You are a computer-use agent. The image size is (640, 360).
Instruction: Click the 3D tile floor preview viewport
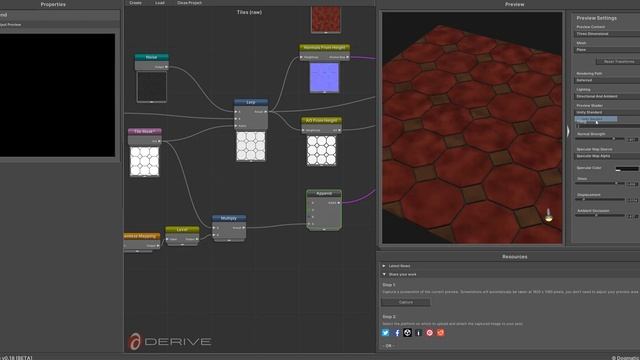pyautogui.click(x=472, y=128)
